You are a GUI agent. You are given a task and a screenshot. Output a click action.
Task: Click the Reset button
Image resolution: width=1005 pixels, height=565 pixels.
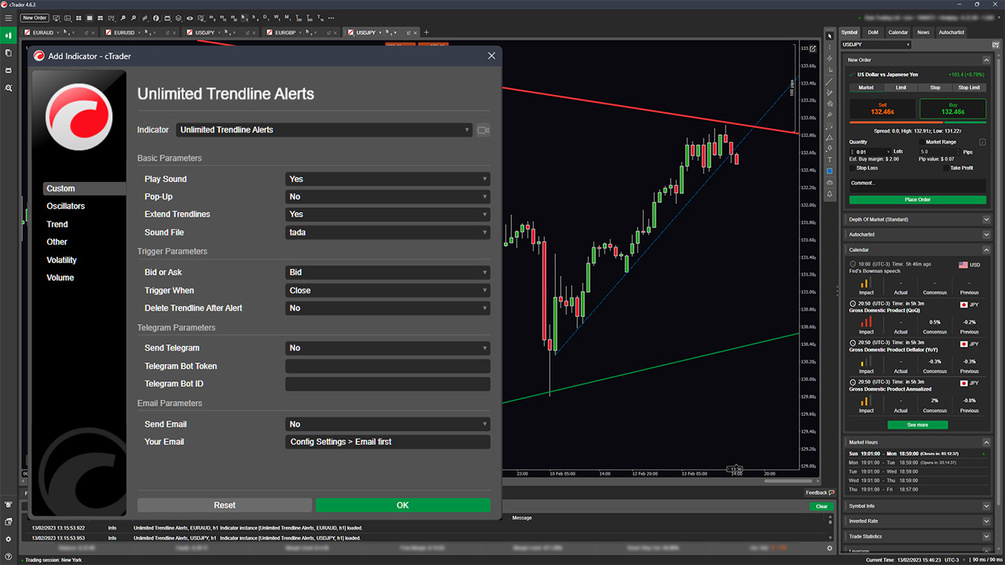[224, 505]
